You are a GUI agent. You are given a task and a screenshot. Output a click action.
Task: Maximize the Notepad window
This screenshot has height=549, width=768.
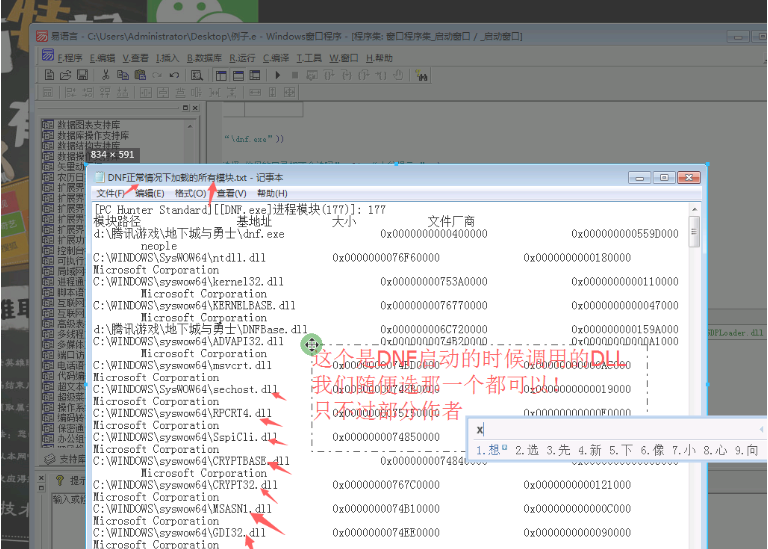pos(664,177)
